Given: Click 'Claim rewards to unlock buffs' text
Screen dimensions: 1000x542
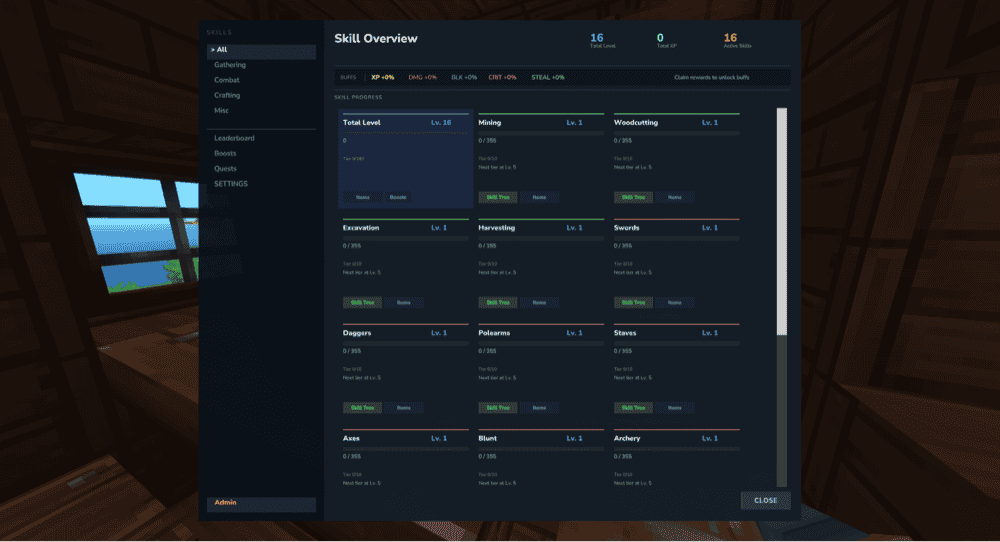Looking at the screenshot, I should (712, 78).
